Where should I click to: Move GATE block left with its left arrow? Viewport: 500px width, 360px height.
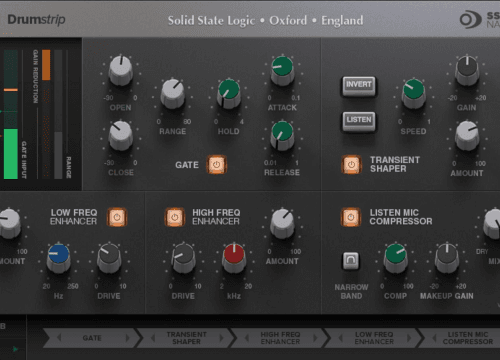pyautogui.click(x=59, y=338)
